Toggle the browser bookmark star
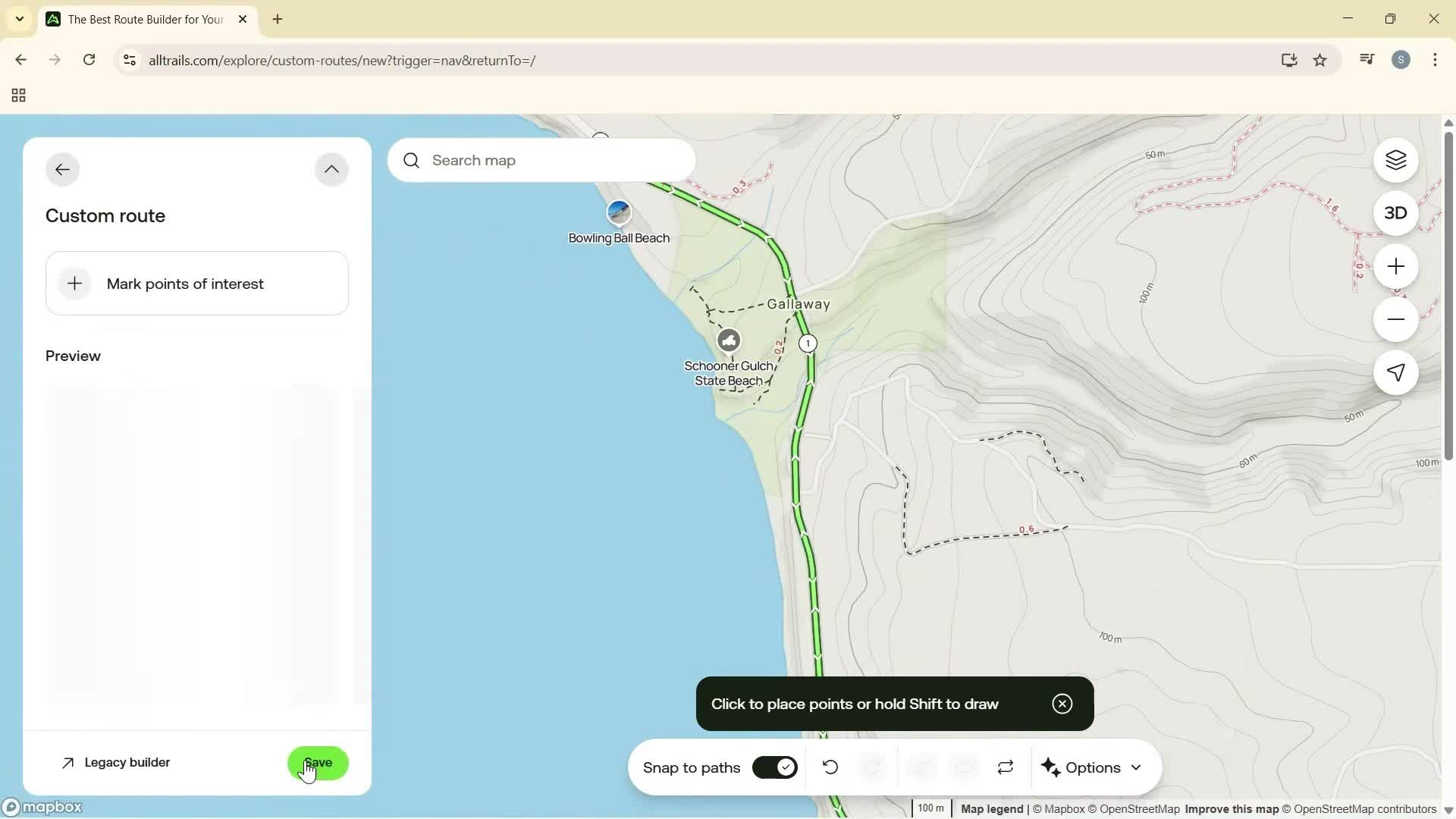This screenshot has height=819, width=1456. click(1320, 60)
